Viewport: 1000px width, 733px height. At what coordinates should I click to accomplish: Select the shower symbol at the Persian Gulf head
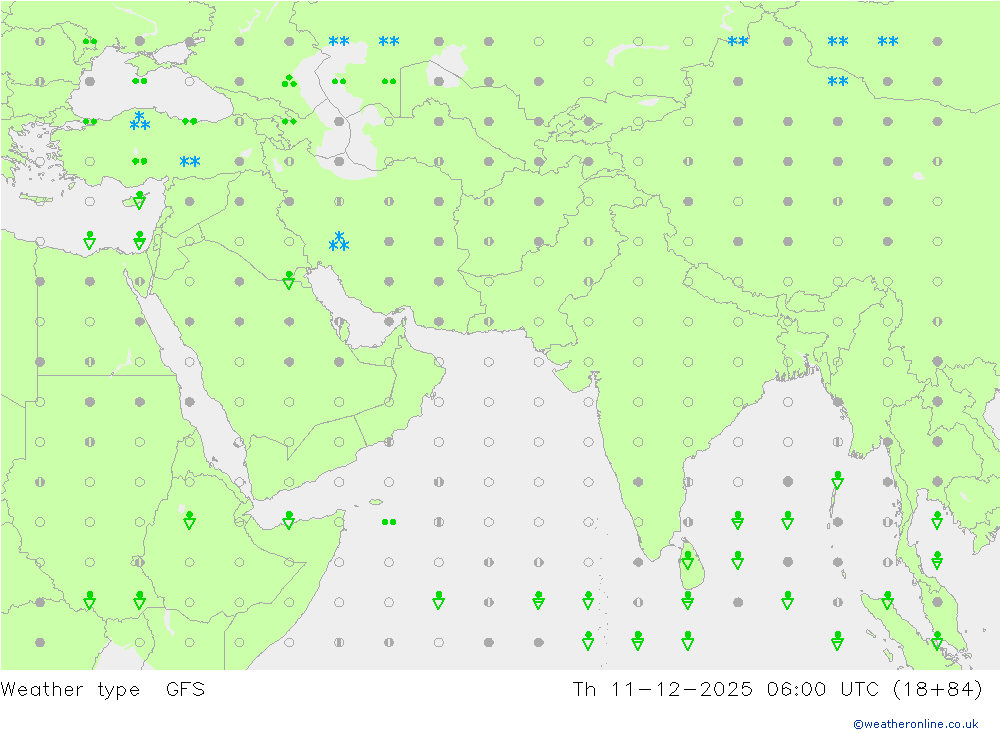point(289,280)
